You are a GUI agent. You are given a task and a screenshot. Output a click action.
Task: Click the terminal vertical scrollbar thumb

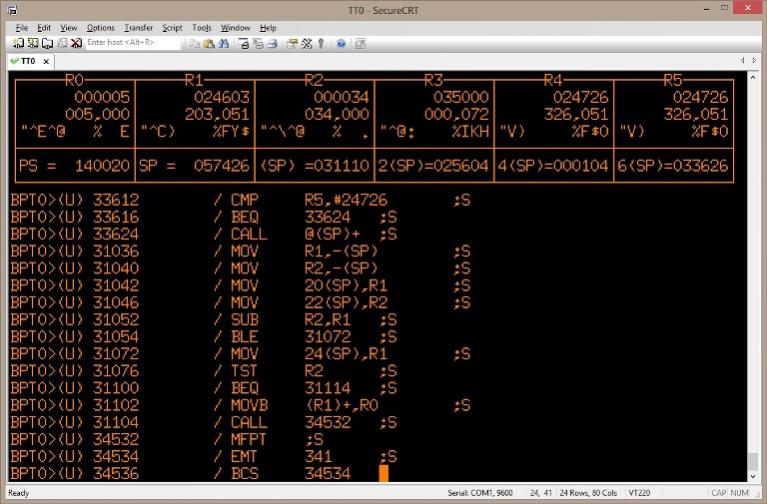(x=753, y=465)
